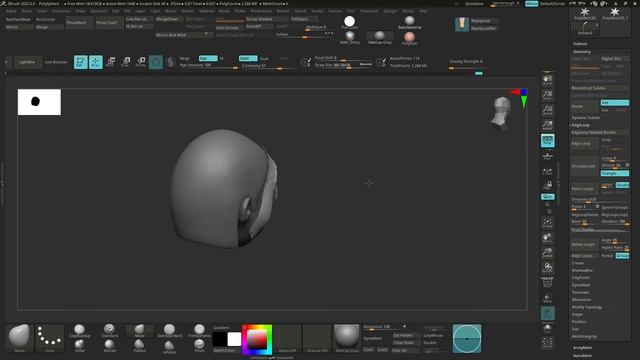Open the Zplugin menu
The height and width of the screenshot is (360, 640).
click(390, 11)
